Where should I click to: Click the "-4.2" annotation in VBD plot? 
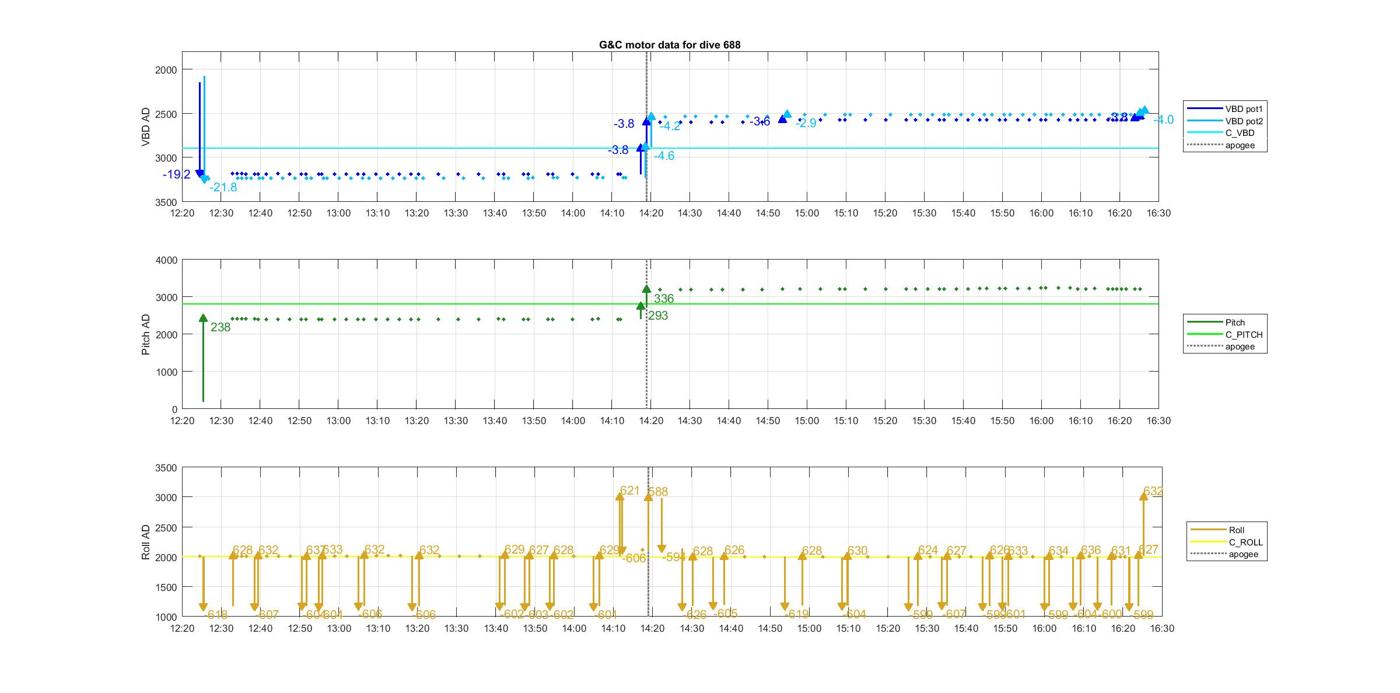coord(669,126)
